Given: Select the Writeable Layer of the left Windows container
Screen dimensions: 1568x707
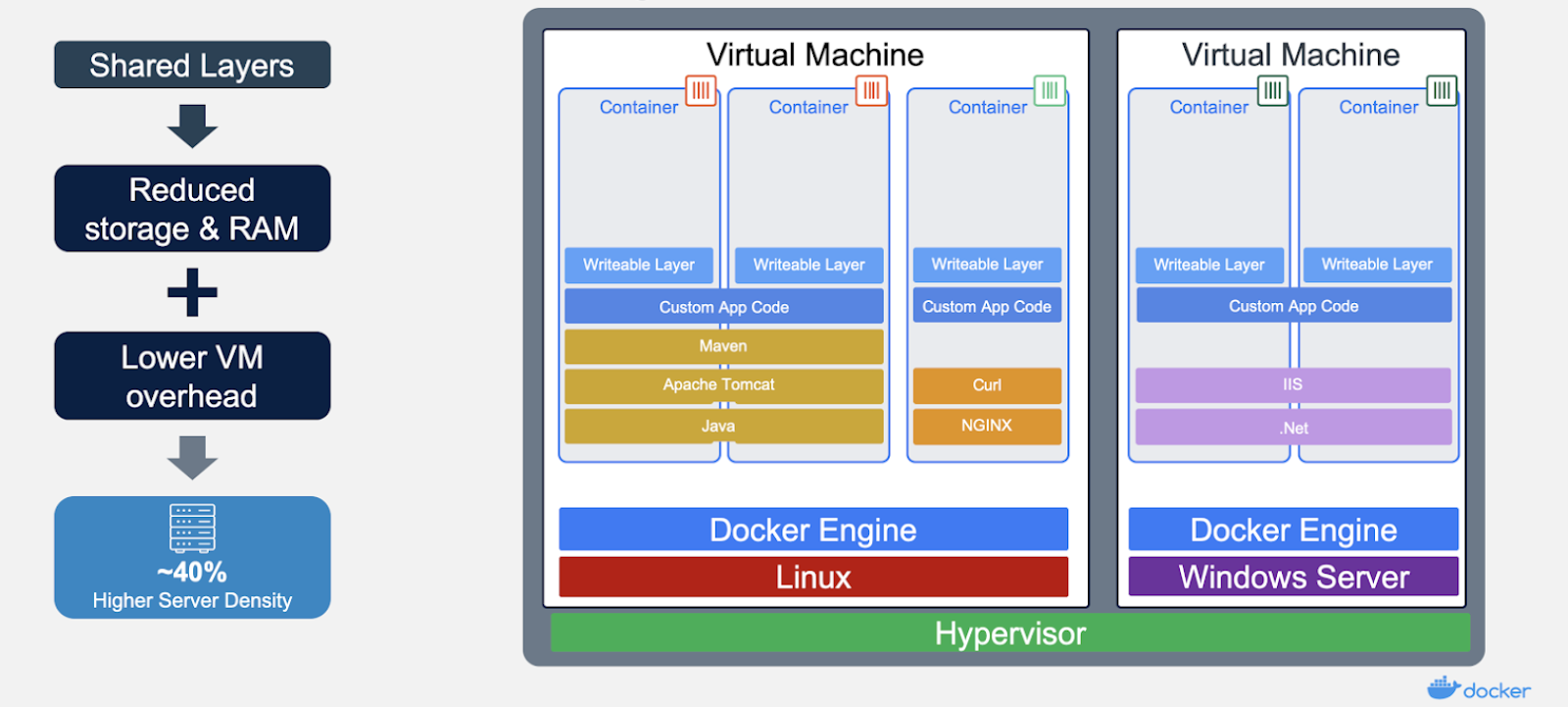Looking at the screenshot, I should (x=1209, y=265).
